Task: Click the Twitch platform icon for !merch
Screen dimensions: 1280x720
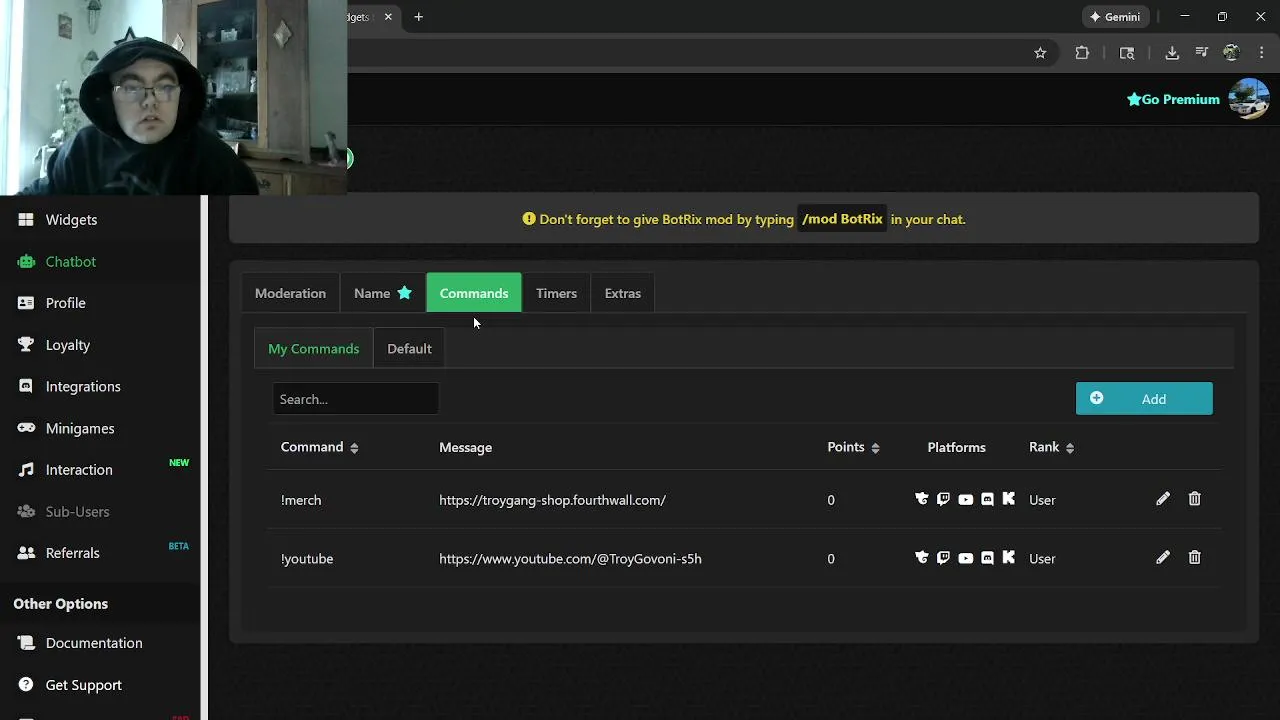Action: [x=943, y=499]
